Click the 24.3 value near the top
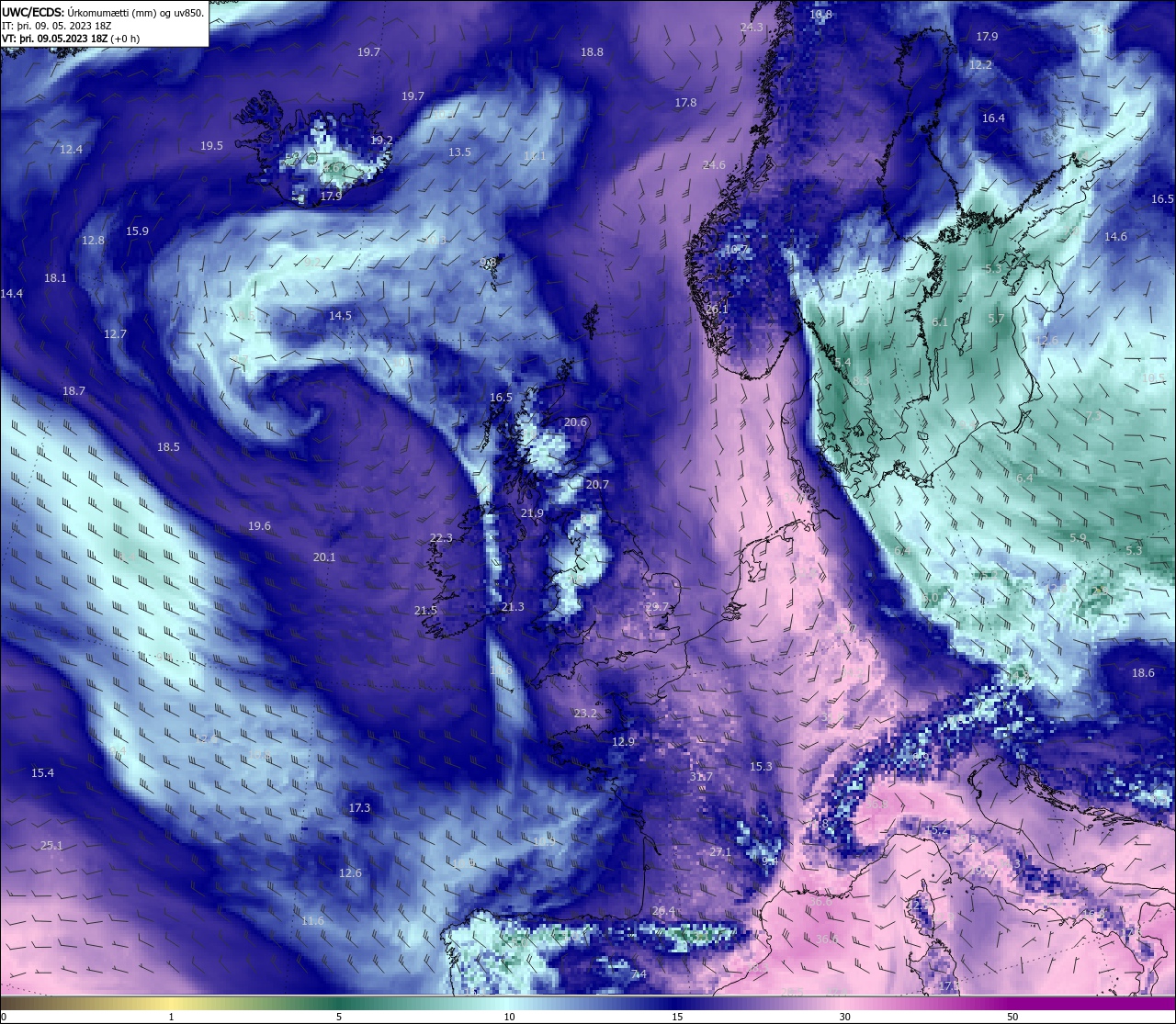Screen dimensions: 1176x1024 click(x=752, y=28)
